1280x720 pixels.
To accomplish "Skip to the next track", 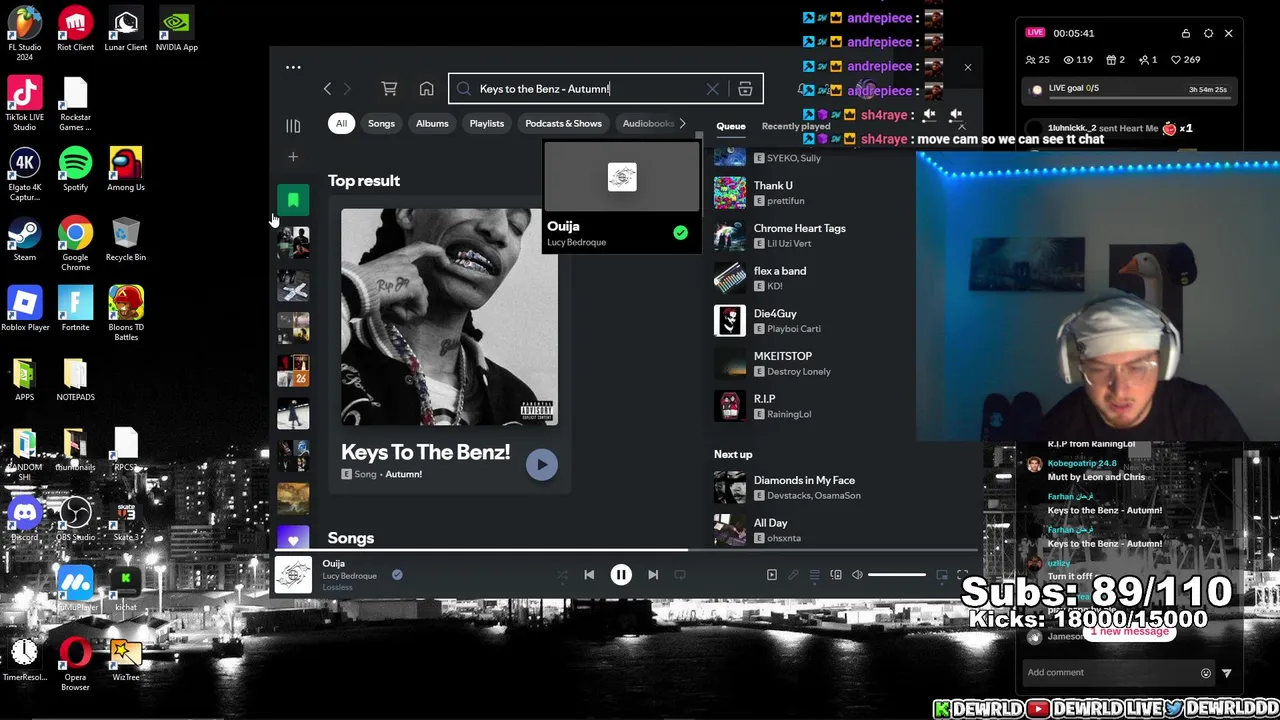I will (x=653, y=575).
